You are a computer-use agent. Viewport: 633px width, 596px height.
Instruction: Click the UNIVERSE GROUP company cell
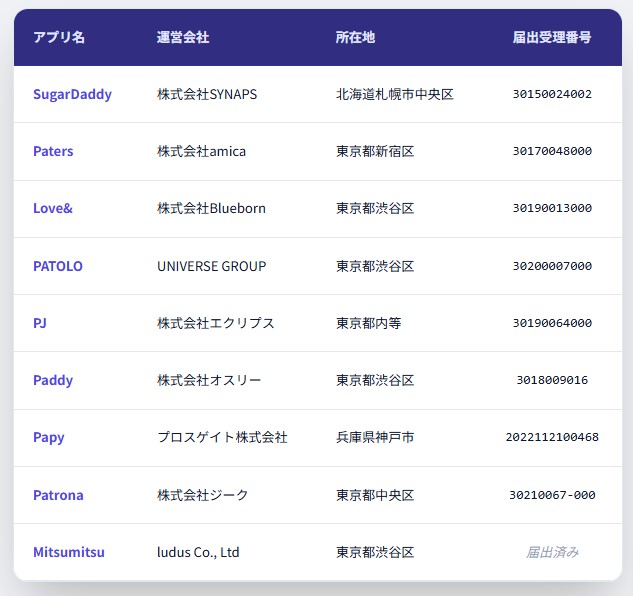coord(212,266)
